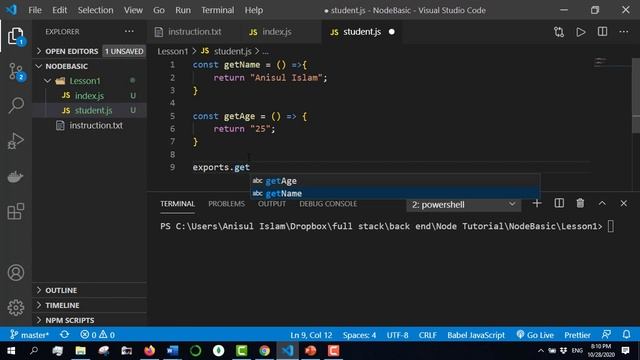Screen dimensions: 640x360
Task: Open the Source Control view
Action: pyautogui.click(x=16, y=72)
